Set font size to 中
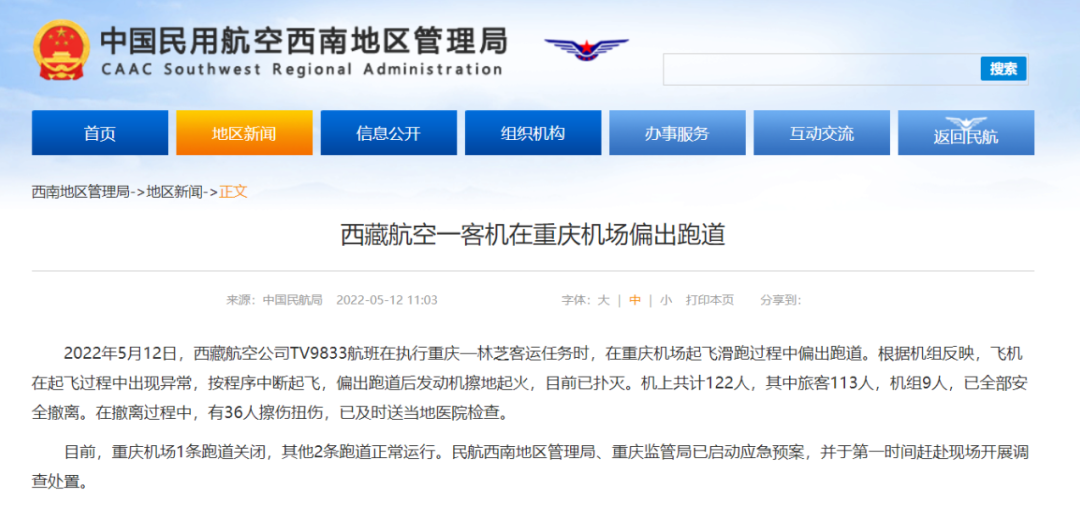Viewport: 1080px width, 525px height. coord(634,300)
